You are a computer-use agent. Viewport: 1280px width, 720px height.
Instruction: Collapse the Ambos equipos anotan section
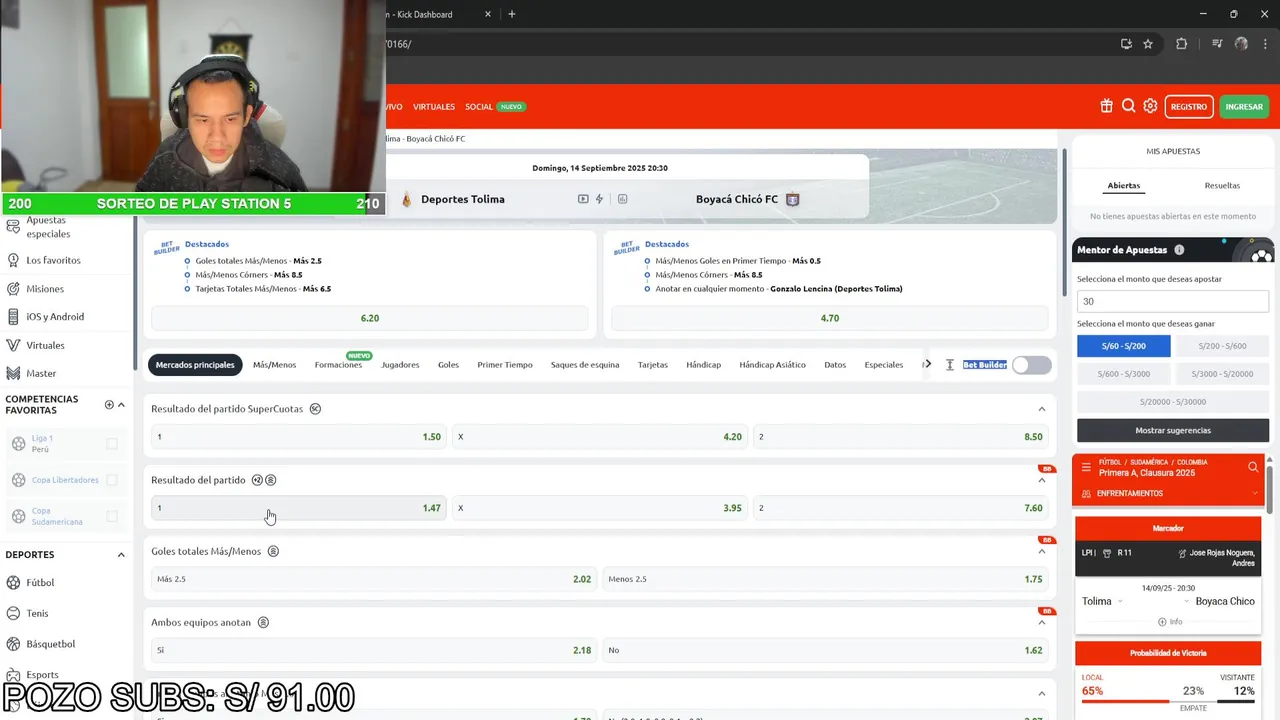tap(1041, 622)
